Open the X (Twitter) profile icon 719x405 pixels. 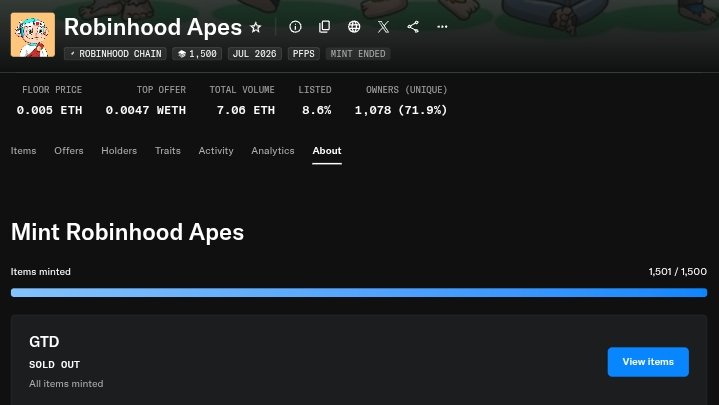coord(383,27)
